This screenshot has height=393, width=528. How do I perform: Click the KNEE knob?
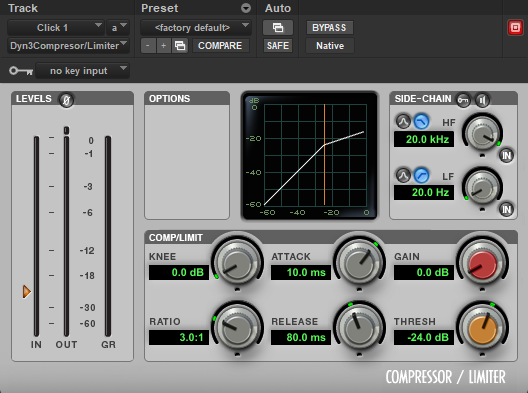pos(237,263)
